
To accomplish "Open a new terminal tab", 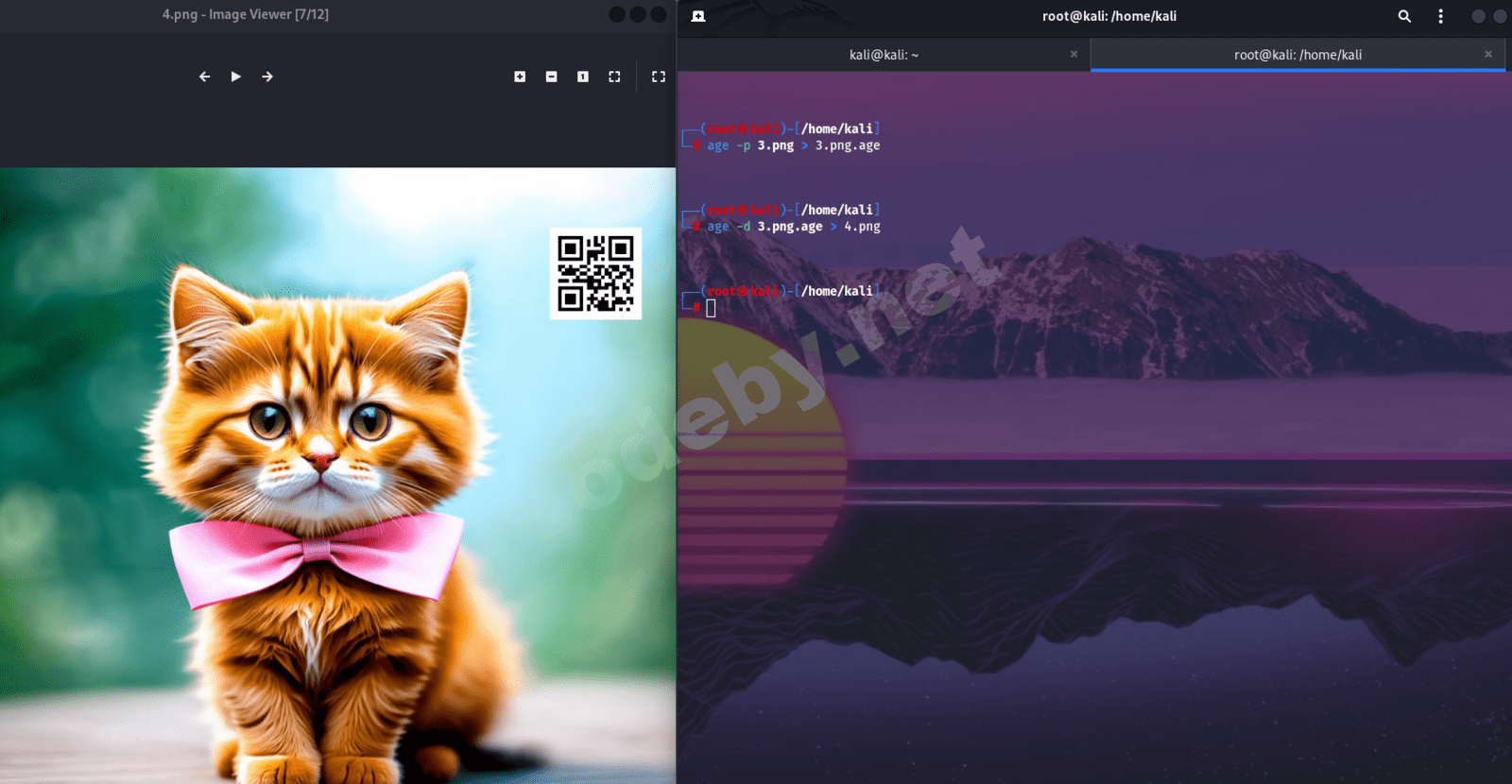I will tap(698, 16).
